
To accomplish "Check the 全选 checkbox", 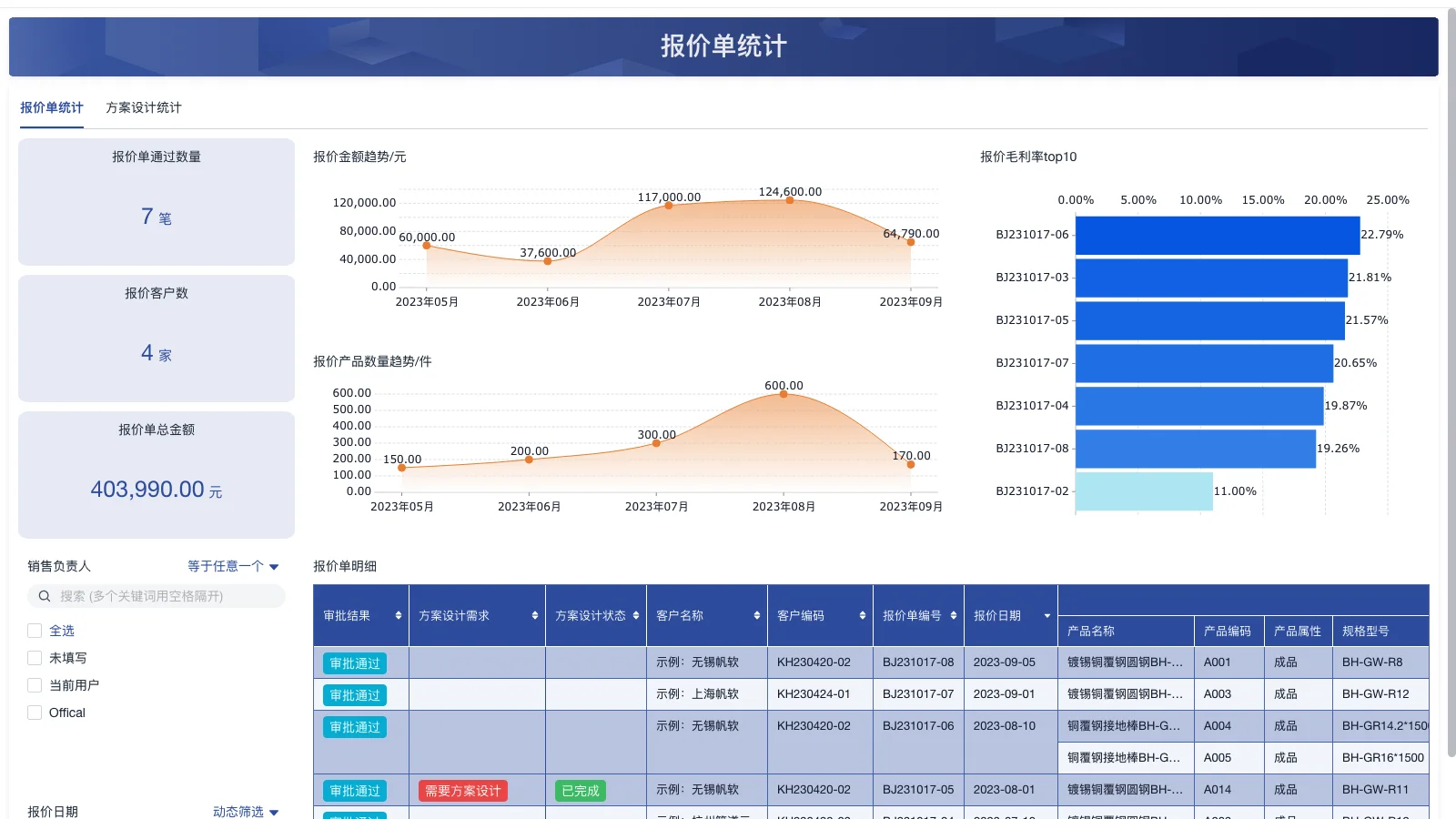I will coord(34,630).
